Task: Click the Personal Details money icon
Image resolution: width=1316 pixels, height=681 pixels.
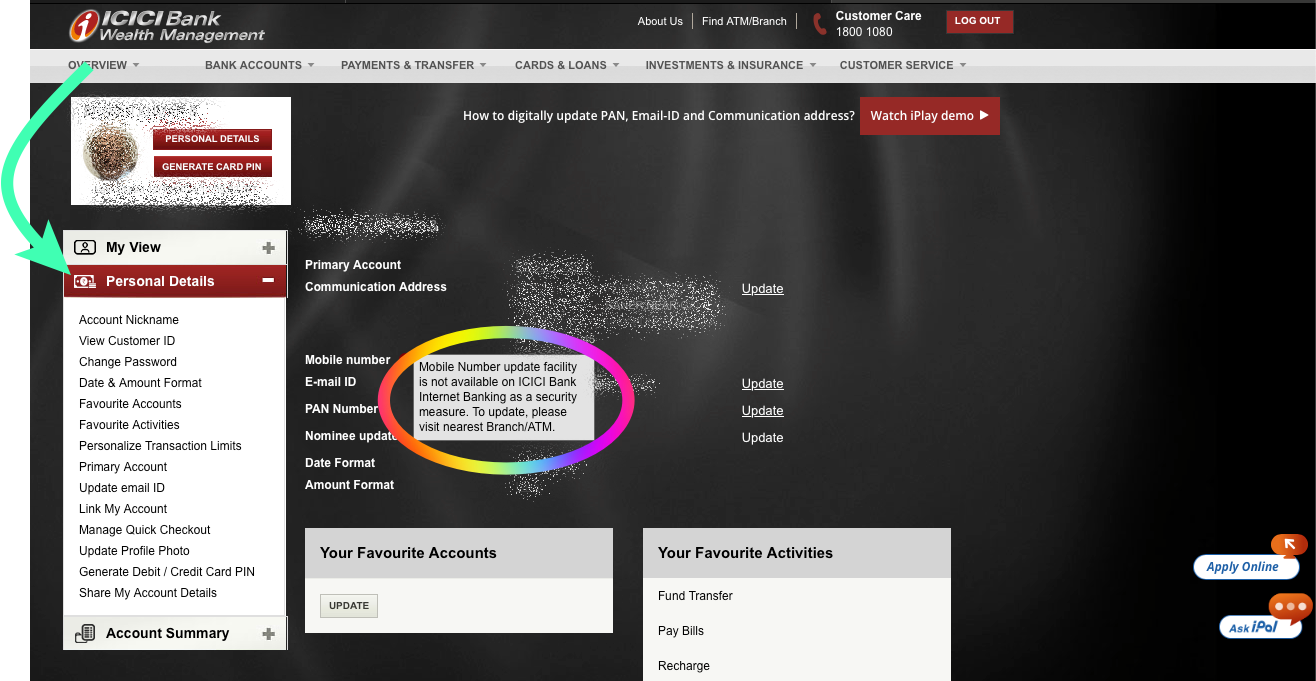Action: (x=85, y=281)
